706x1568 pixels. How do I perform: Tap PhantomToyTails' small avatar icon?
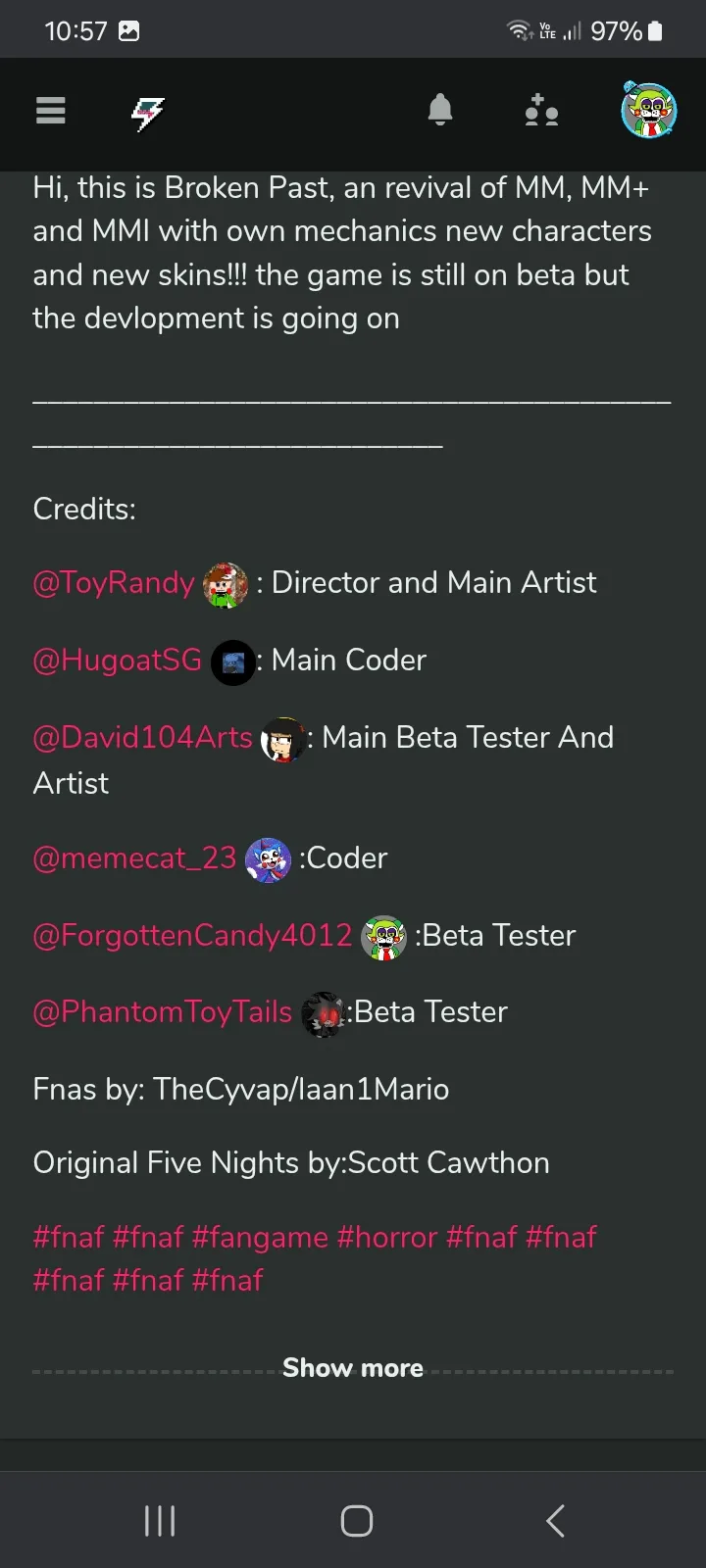pyautogui.click(x=322, y=1014)
